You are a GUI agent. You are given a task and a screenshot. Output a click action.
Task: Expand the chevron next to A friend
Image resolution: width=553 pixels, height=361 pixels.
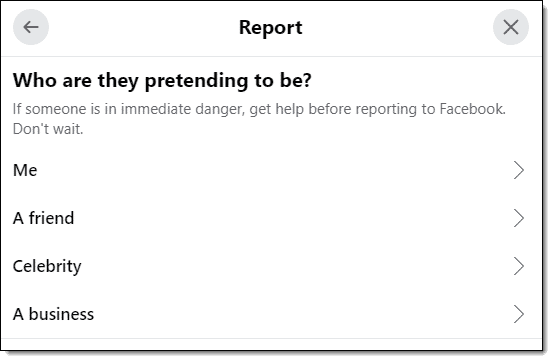[518, 218]
